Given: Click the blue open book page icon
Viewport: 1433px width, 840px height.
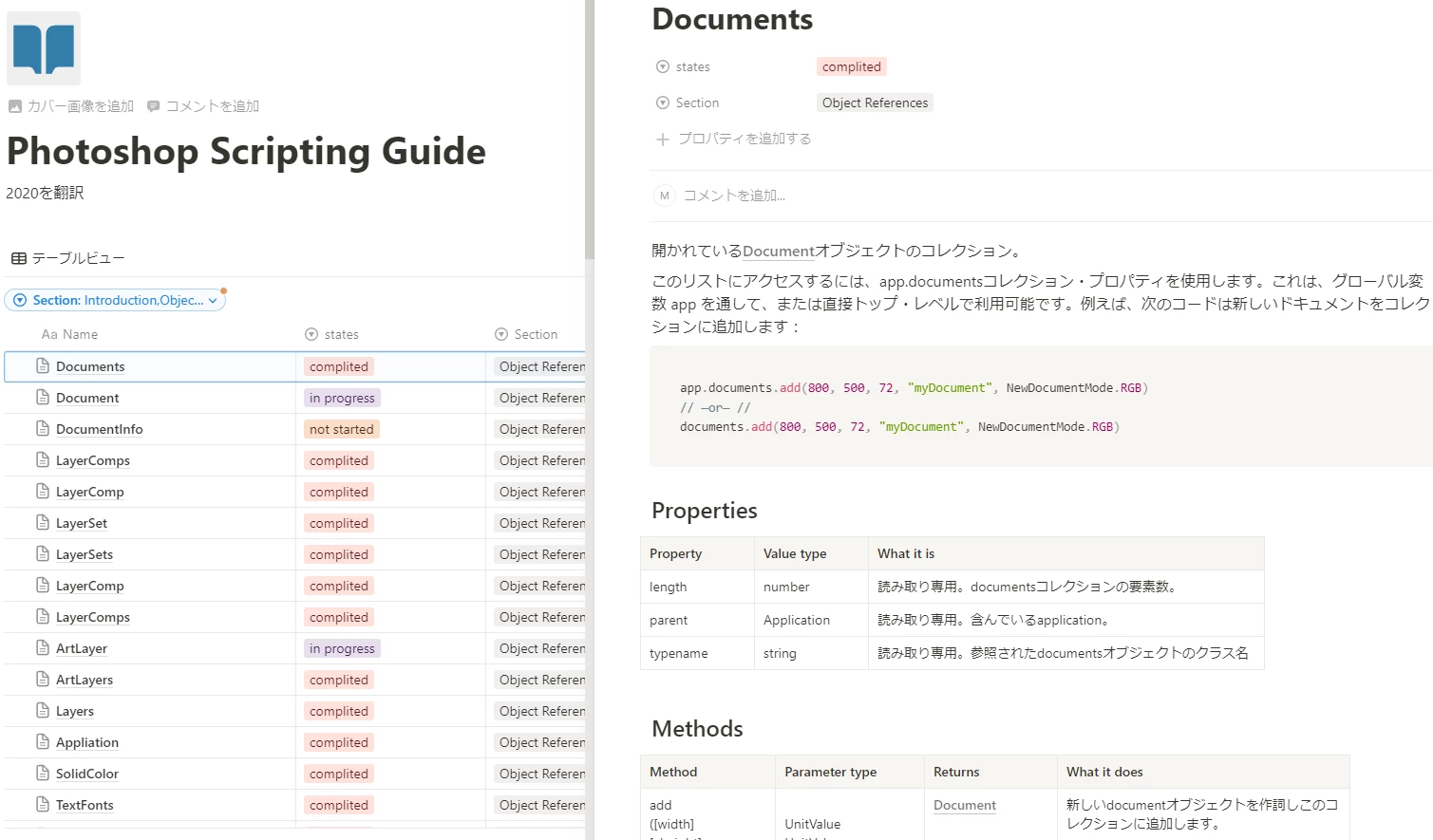Looking at the screenshot, I should pyautogui.click(x=44, y=48).
